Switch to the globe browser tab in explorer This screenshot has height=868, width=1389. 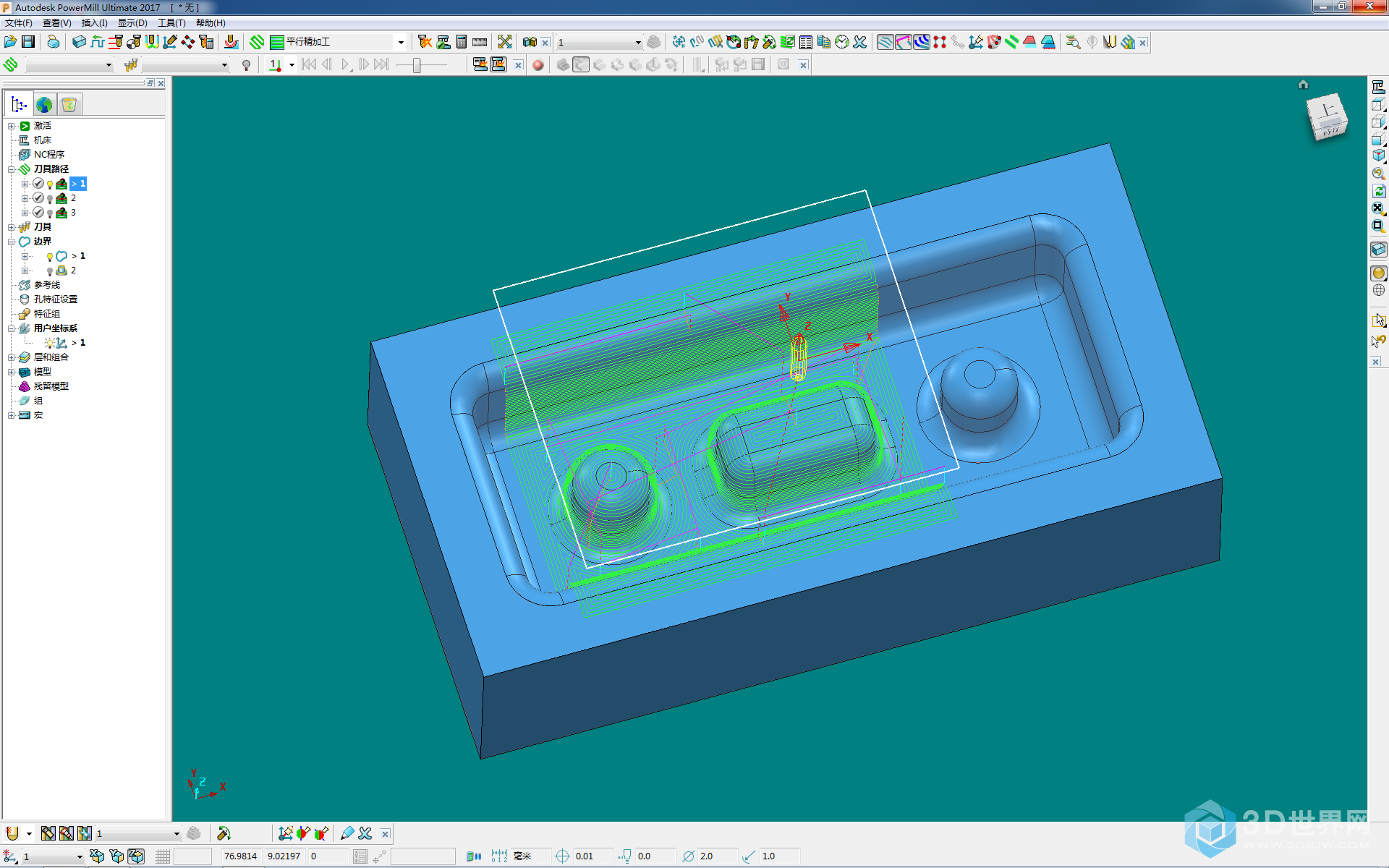[x=44, y=105]
